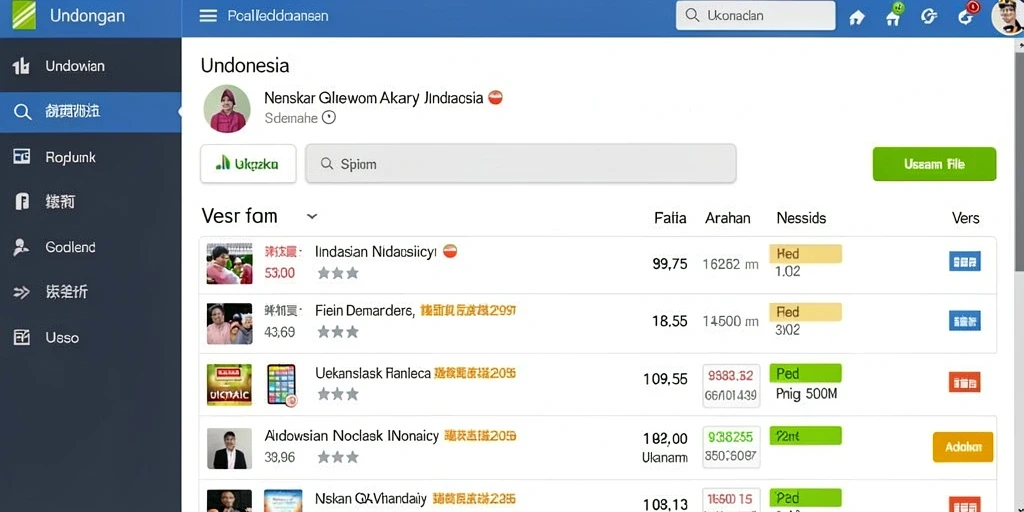Open the user avatar in top-right corner
The height and width of the screenshot is (512, 1024).
1006,16
